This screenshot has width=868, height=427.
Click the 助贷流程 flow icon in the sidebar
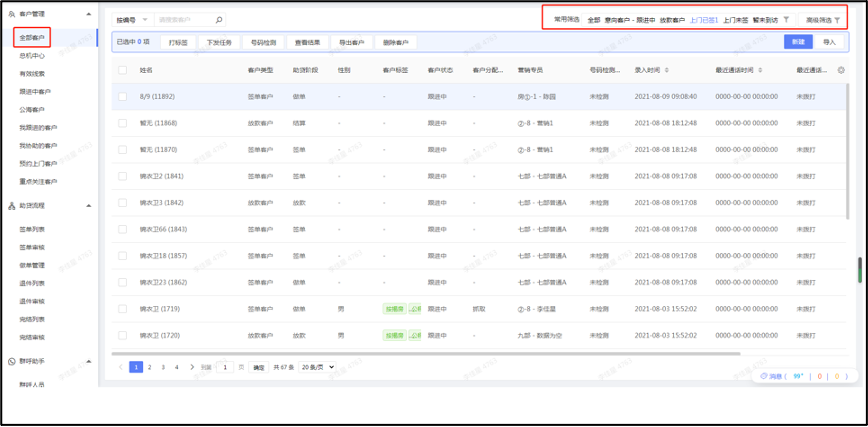12,205
